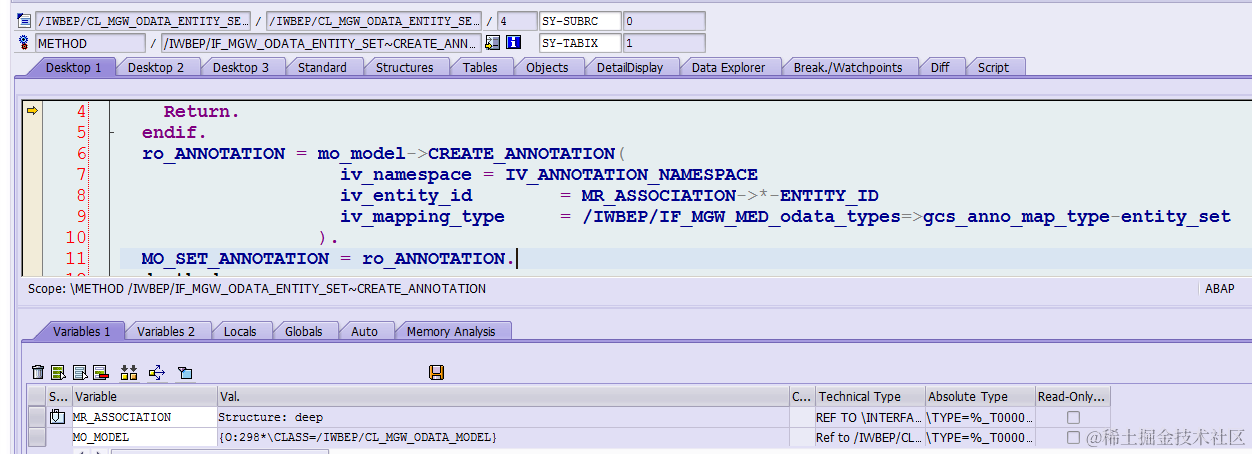Click the Technical Type column header
Image resolution: width=1252 pixels, height=454 pixels.
[x=870, y=397]
